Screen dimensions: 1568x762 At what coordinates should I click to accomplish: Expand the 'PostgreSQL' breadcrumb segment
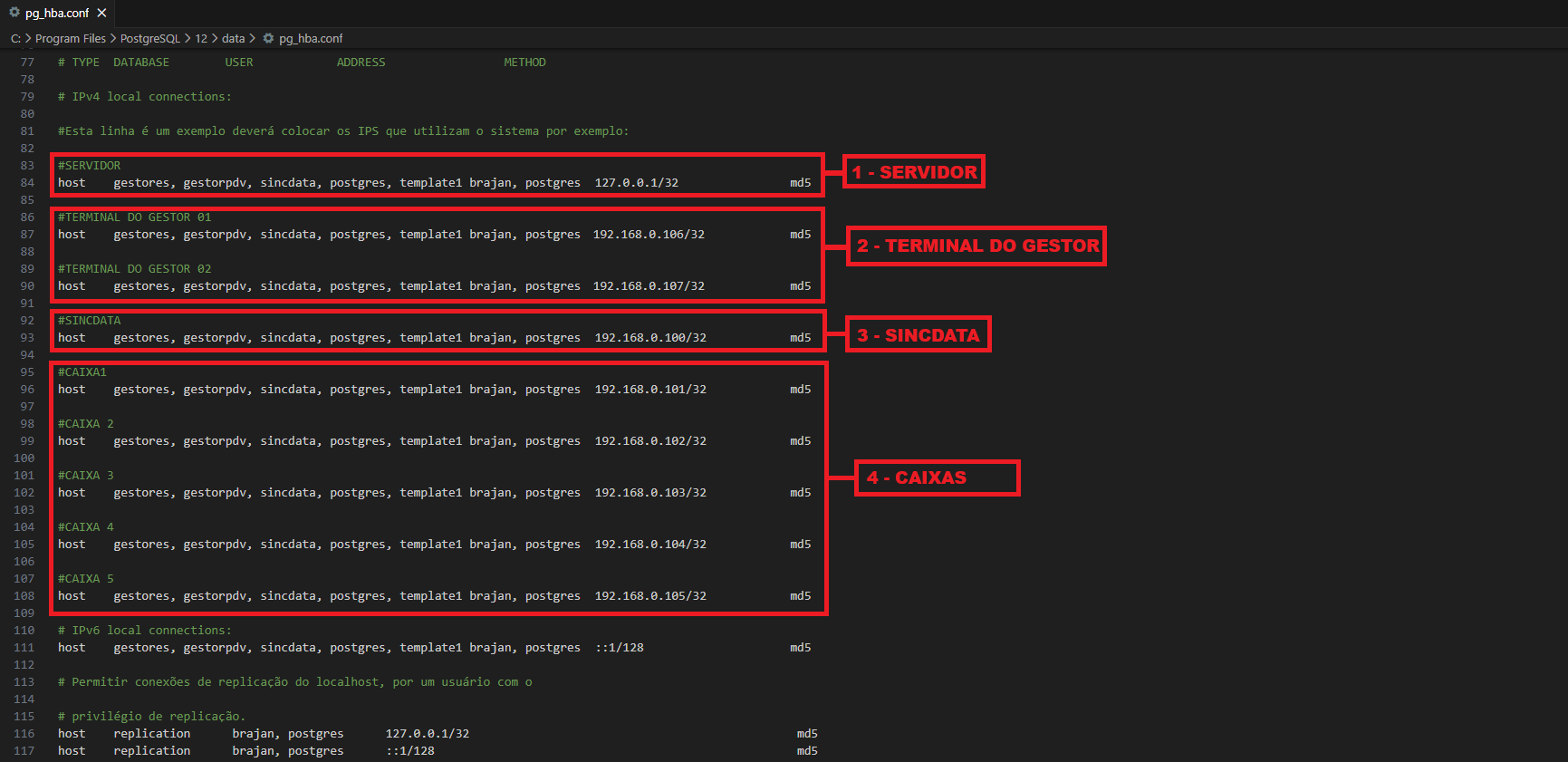click(150, 38)
